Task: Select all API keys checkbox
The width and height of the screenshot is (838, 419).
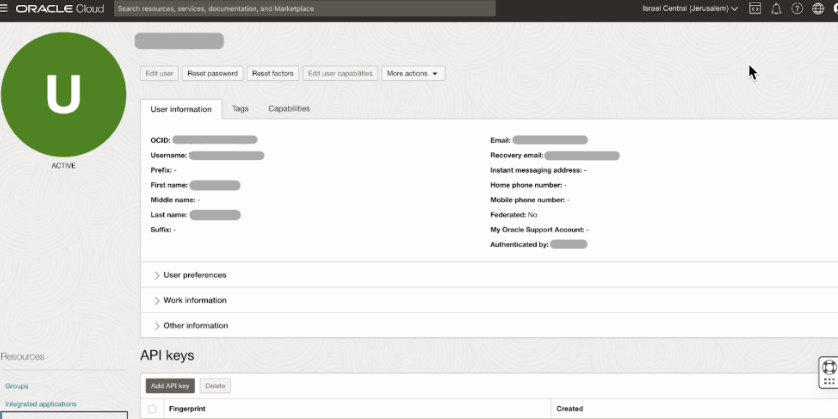Action: click(152, 409)
